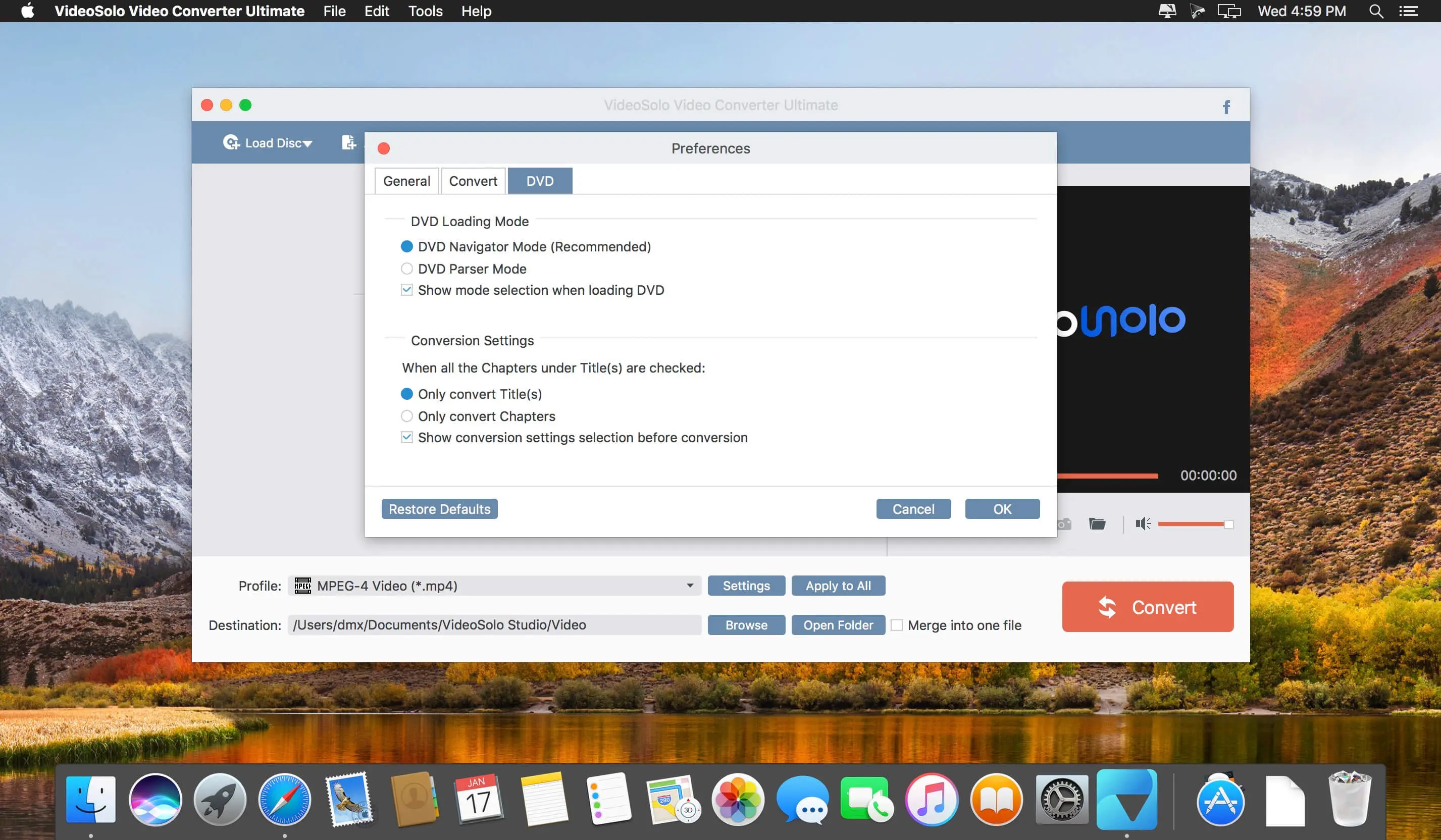The width and height of the screenshot is (1441, 840).
Task: Cancel the Preferences dialog
Action: click(913, 508)
